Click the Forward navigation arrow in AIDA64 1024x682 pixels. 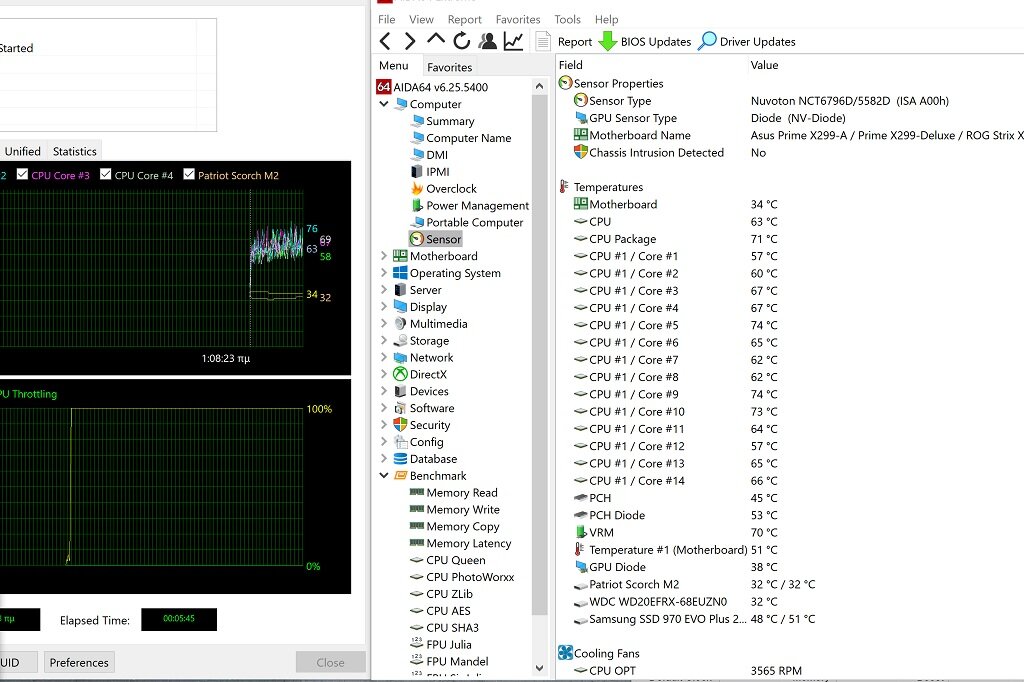tap(409, 41)
